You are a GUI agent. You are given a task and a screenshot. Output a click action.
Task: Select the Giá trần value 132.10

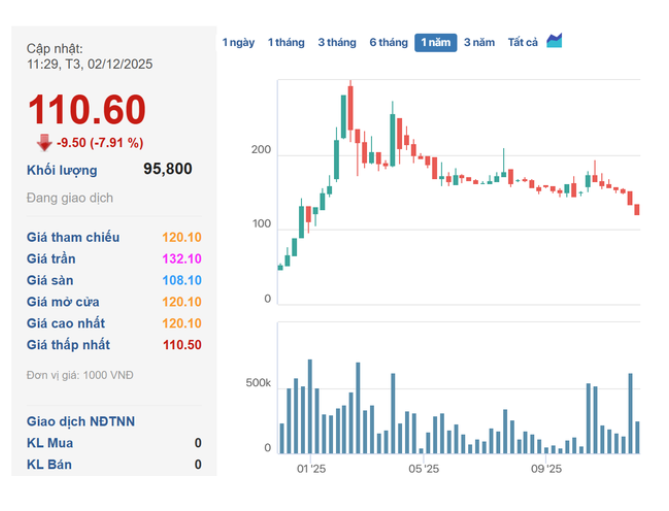tap(182, 259)
